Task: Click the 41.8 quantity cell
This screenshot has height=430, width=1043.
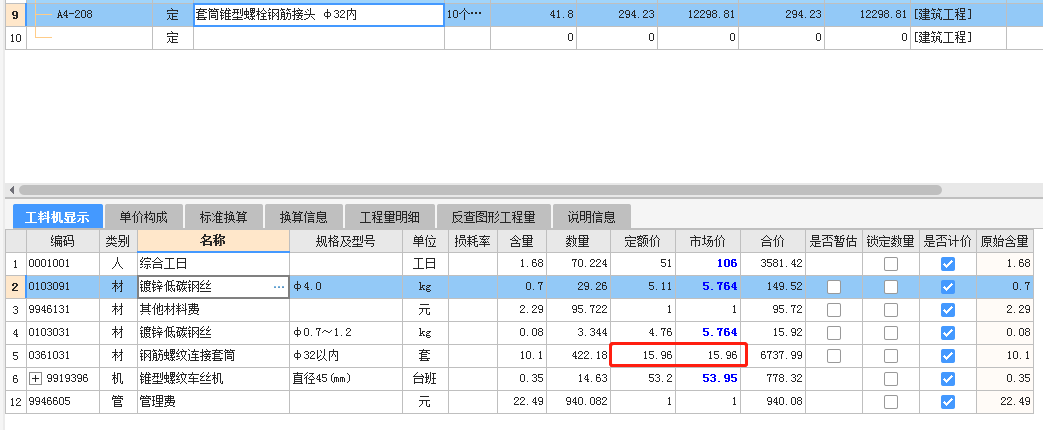Action: [533, 15]
